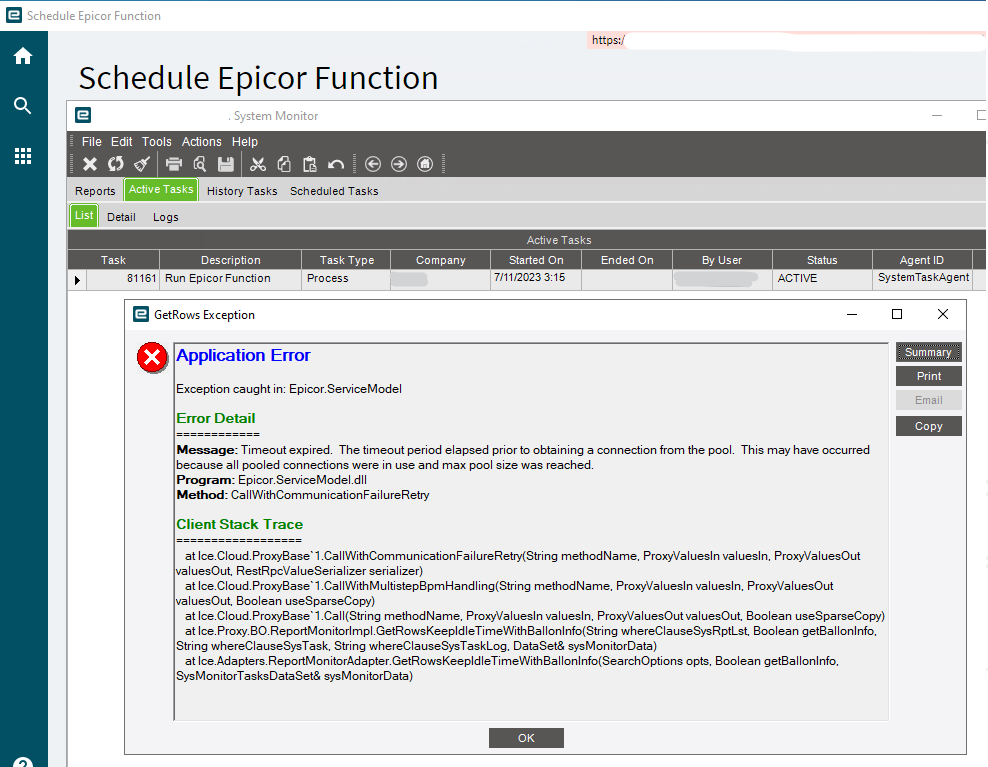Viewport: 988px width, 767px height.
Task: Click task number 81161 cell
Action: coord(123,279)
